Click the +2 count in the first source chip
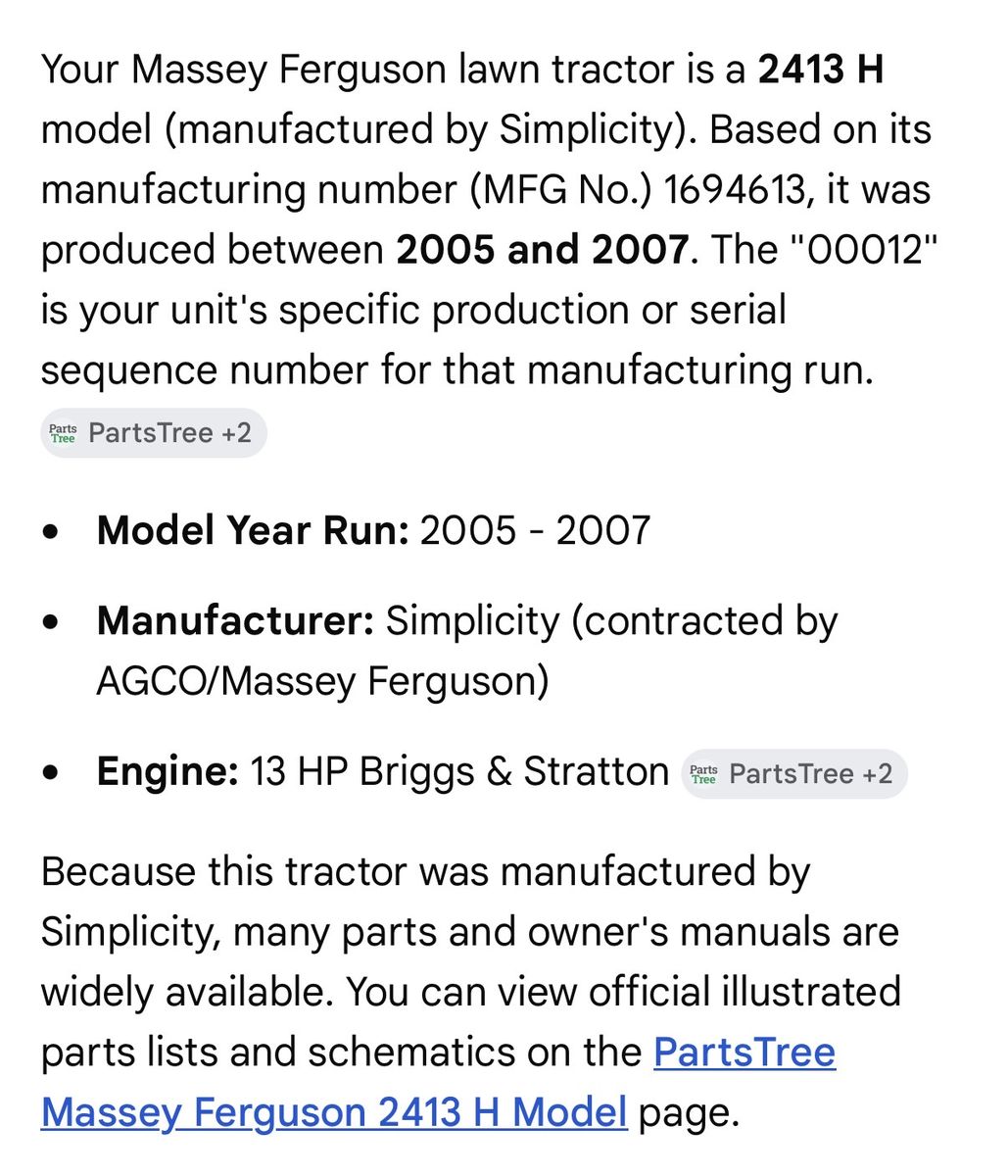The height and width of the screenshot is (1176, 1008). [236, 433]
